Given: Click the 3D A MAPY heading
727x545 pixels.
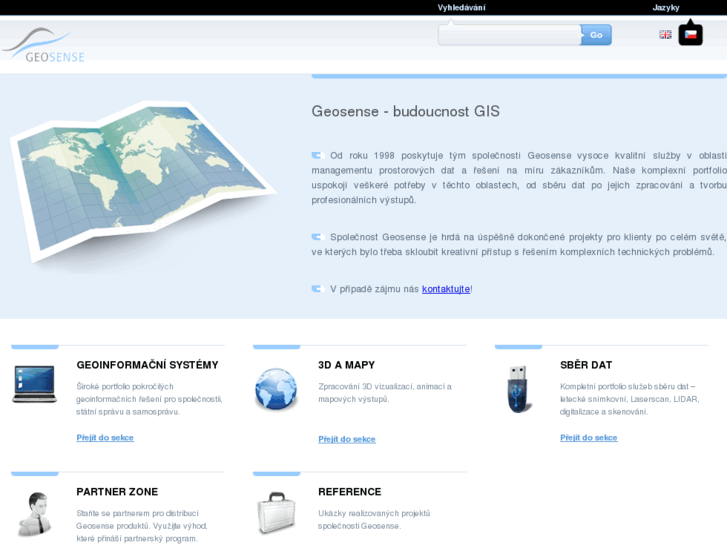Looking at the screenshot, I should 346,365.
